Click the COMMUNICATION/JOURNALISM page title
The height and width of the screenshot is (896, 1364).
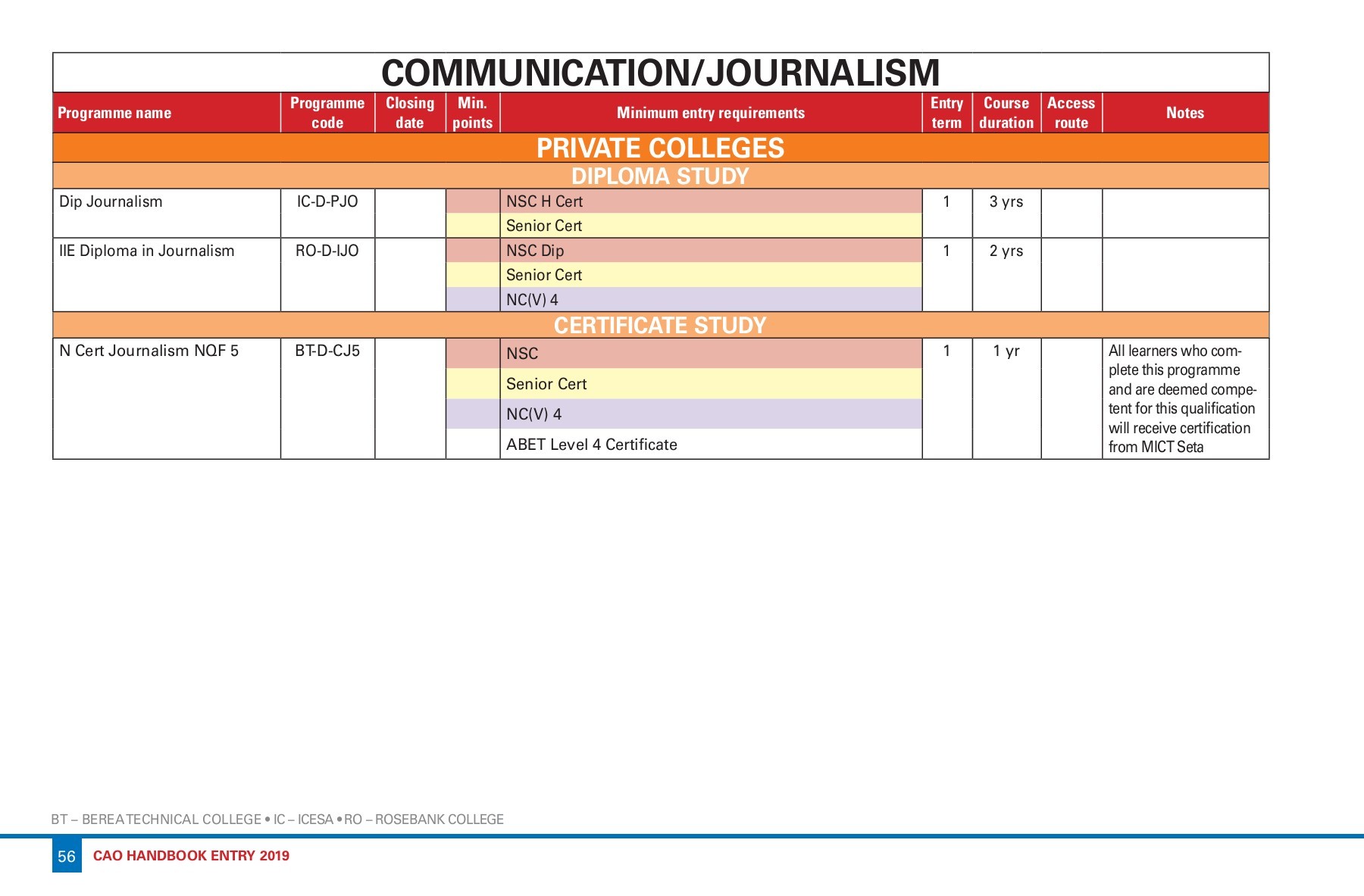click(x=660, y=73)
